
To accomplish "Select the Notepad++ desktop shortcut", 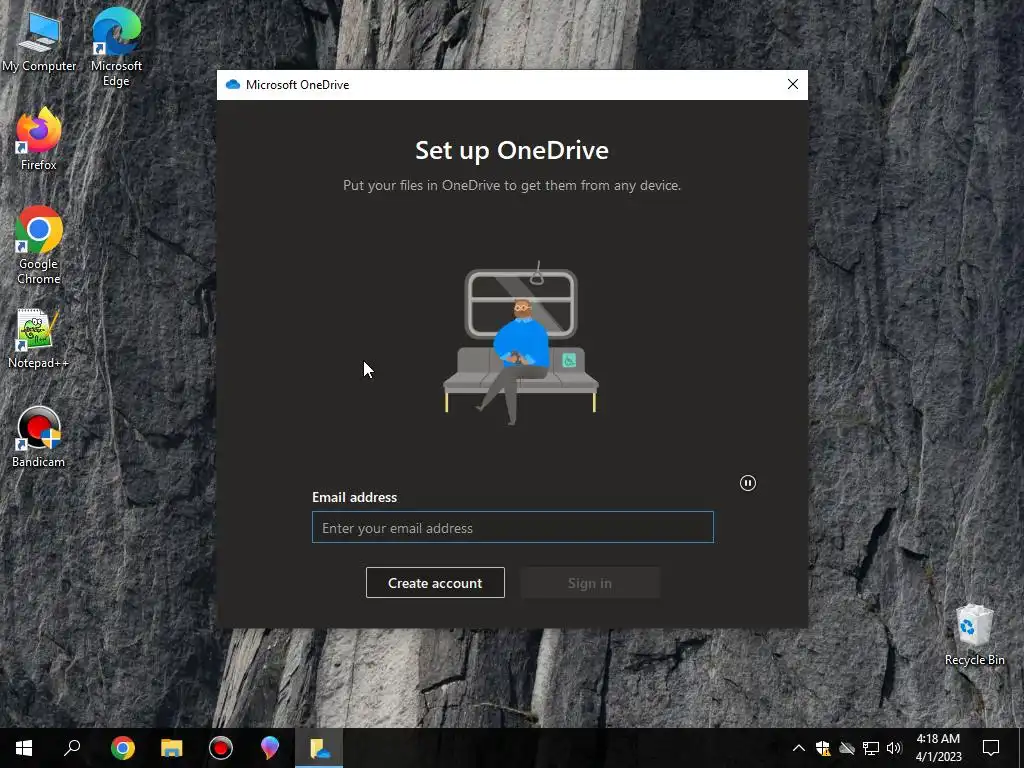I will click(x=39, y=339).
